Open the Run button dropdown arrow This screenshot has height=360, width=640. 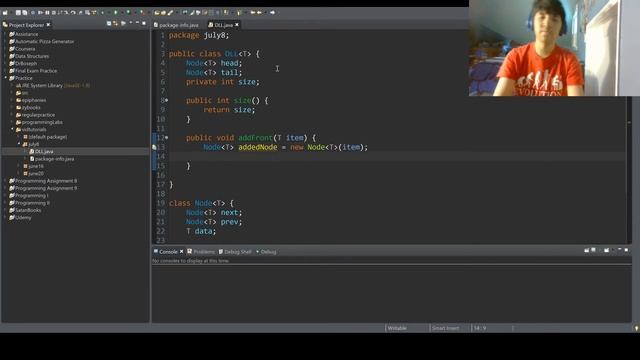coord(121,13)
